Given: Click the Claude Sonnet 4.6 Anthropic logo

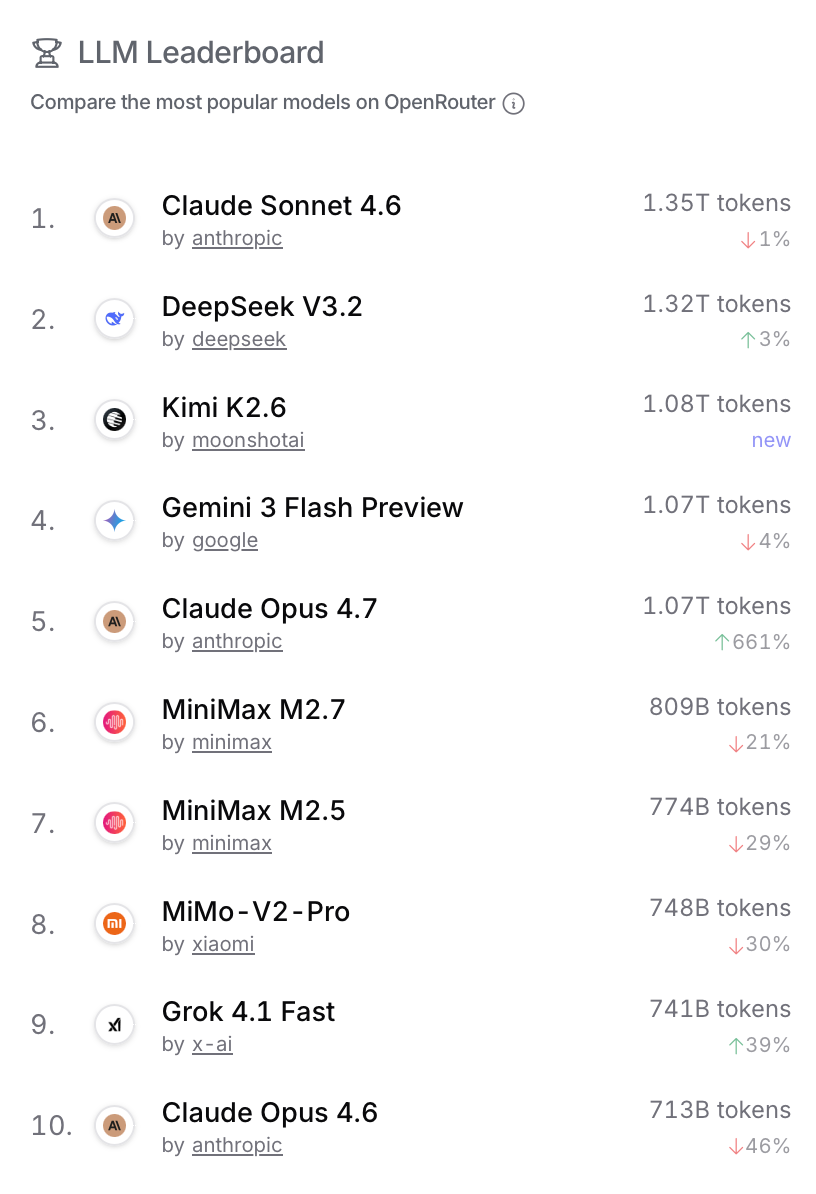Looking at the screenshot, I should click(x=114, y=218).
